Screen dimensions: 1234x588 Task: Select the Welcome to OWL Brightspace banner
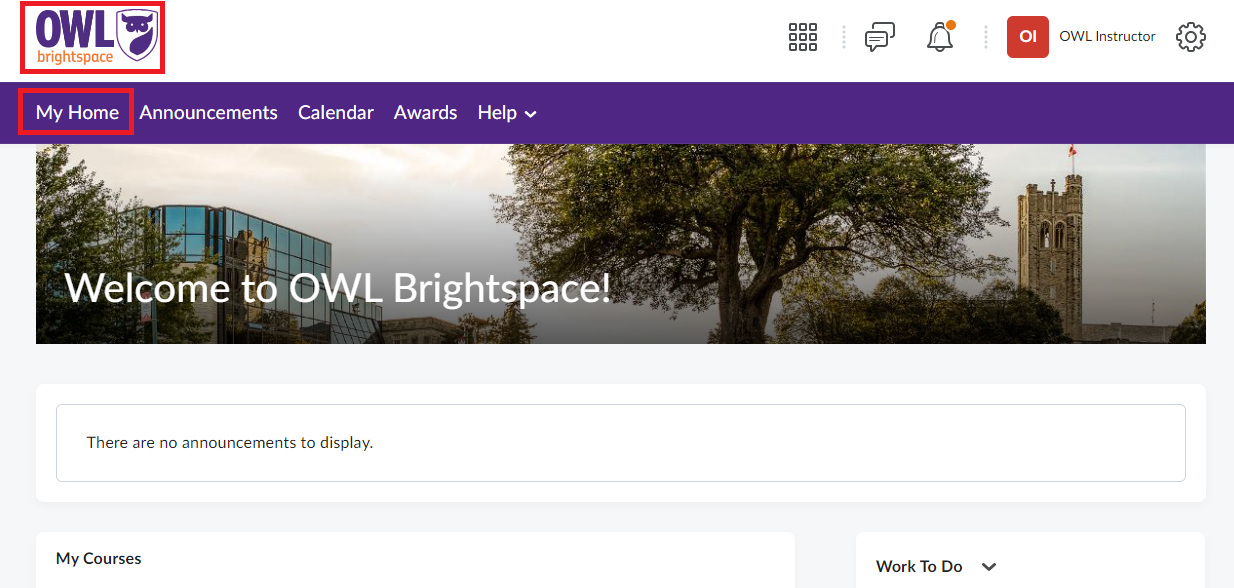pos(620,242)
